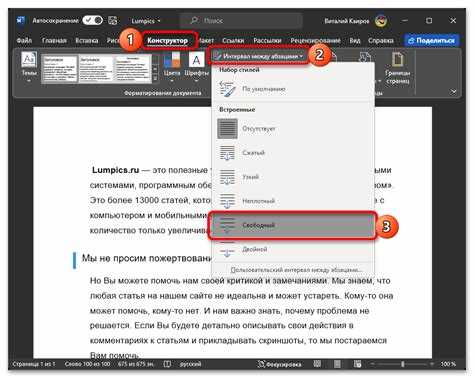Expand the document formatting gallery arrow
474x378 pixels.
coord(155,79)
